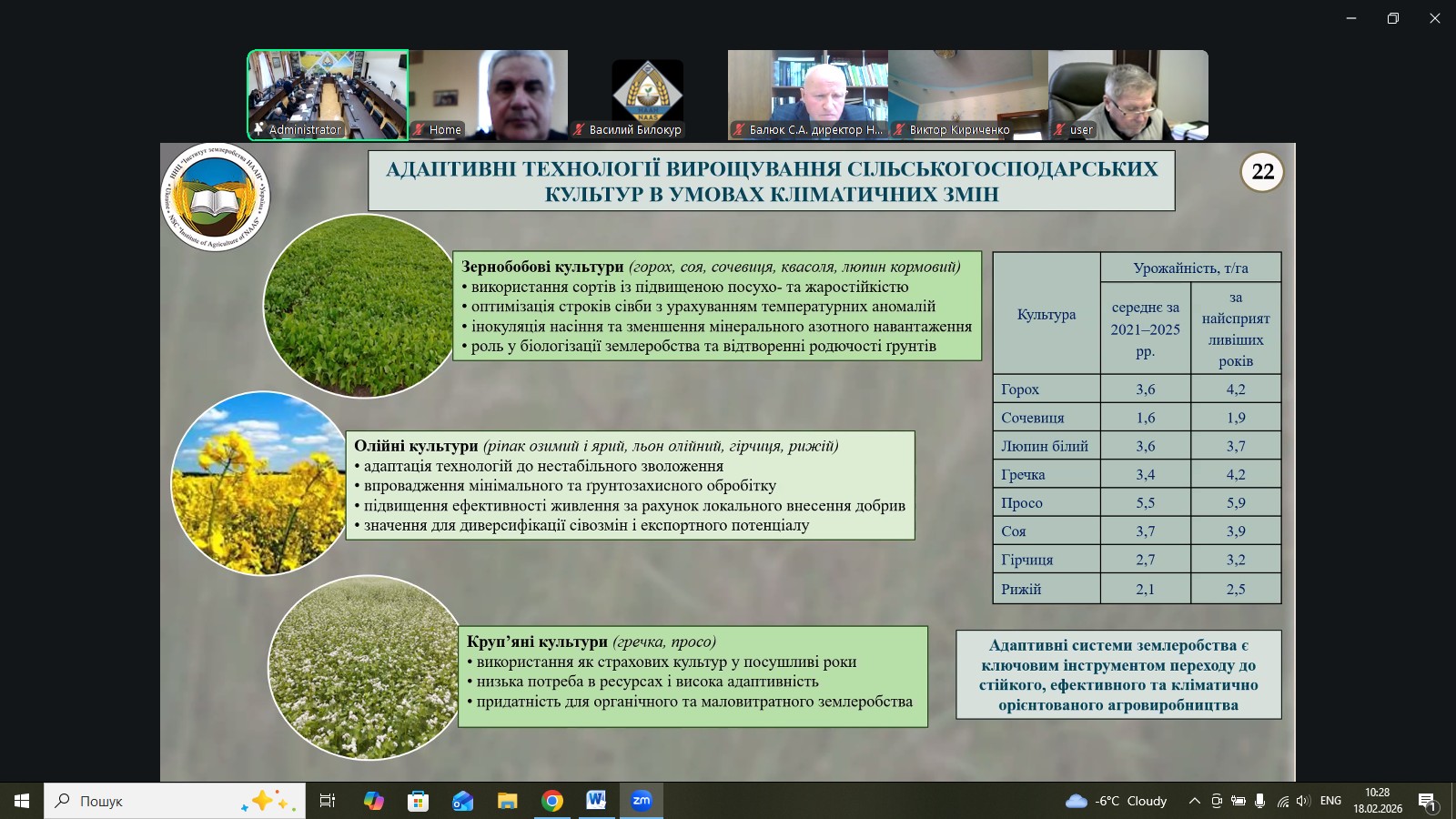The width and height of the screenshot is (1456, 819).
Task: Click the microphone icon in the system tray
Action: coord(1259,801)
